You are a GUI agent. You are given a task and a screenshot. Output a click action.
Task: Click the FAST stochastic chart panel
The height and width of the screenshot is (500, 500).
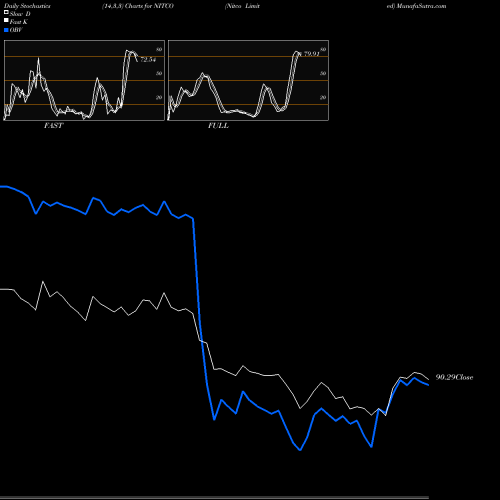84,80
